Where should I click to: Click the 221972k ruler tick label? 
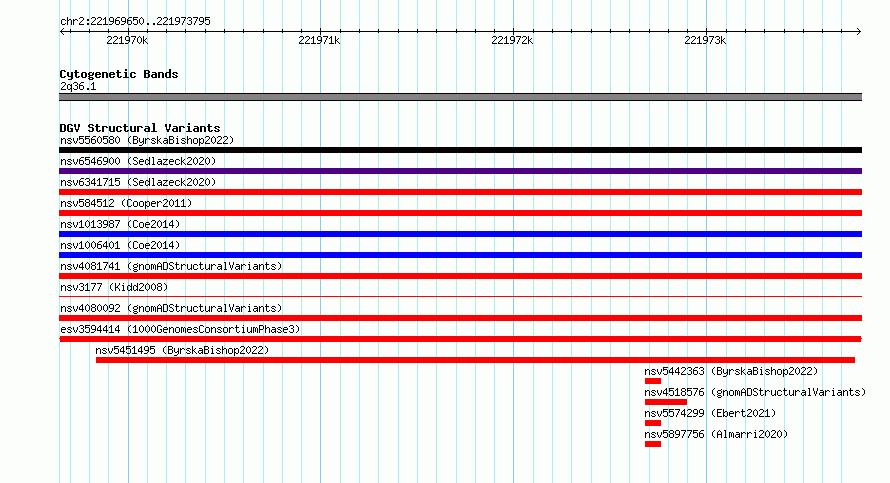coord(512,40)
